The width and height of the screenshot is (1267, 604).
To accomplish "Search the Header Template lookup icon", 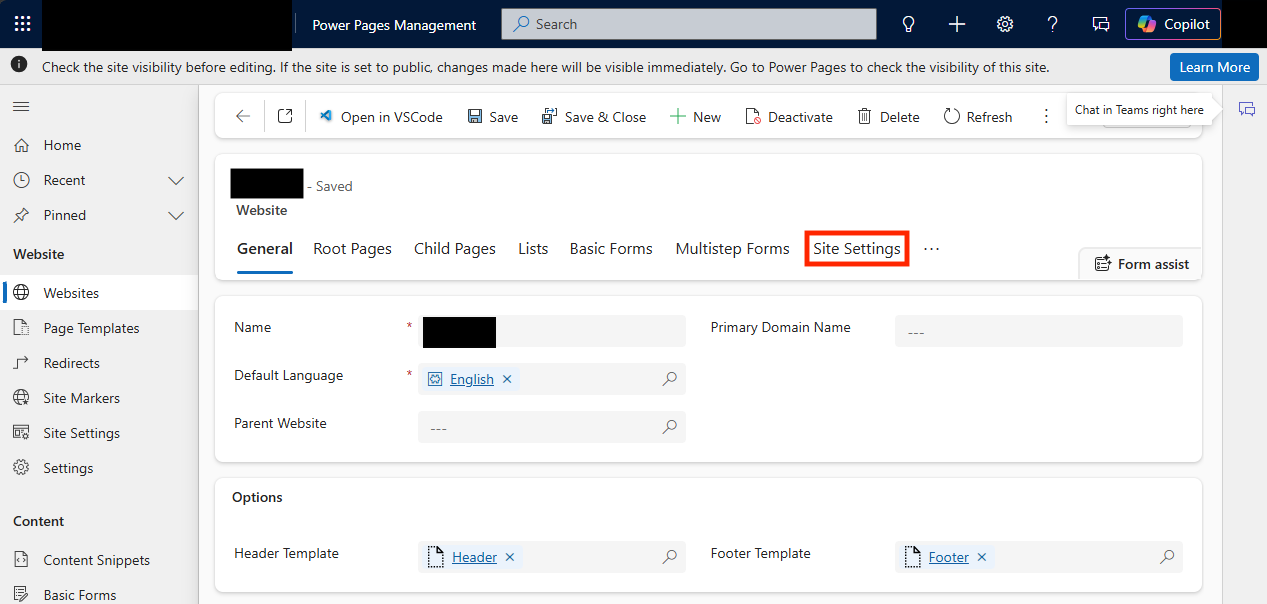I will click(x=670, y=557).
